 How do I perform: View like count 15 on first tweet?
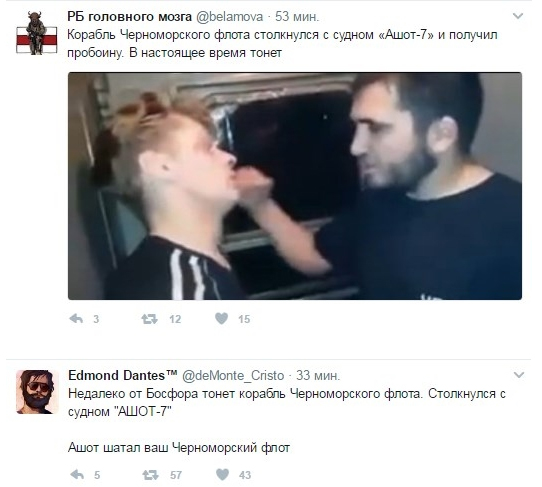(x=244, y=319)
